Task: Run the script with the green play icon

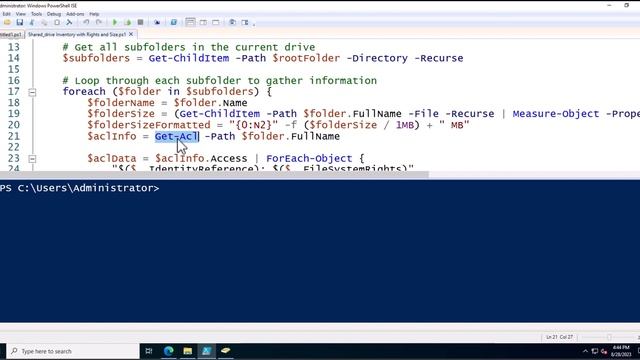Action: pyautogui.click(x=115, y=22)
